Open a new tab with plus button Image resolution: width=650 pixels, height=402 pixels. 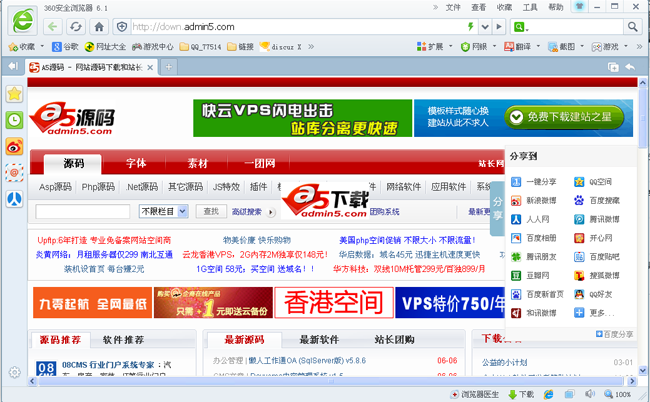pyautogui.click(x=169, y=67)
